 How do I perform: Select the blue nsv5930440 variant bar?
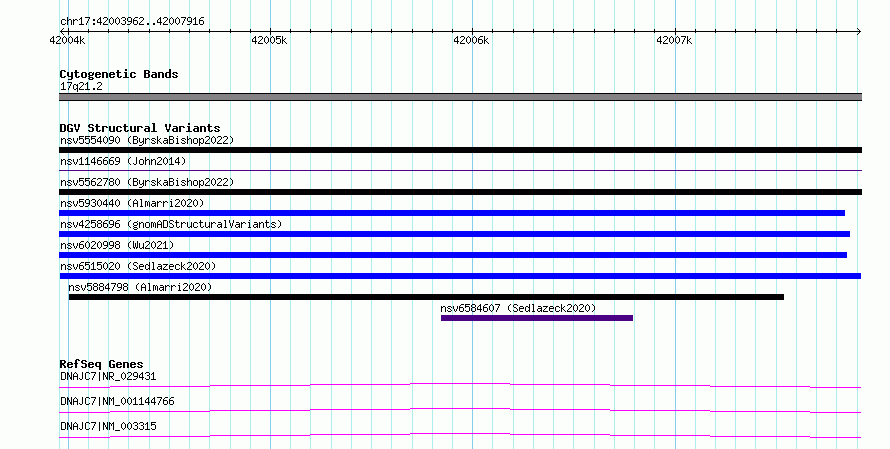(452, 213)
